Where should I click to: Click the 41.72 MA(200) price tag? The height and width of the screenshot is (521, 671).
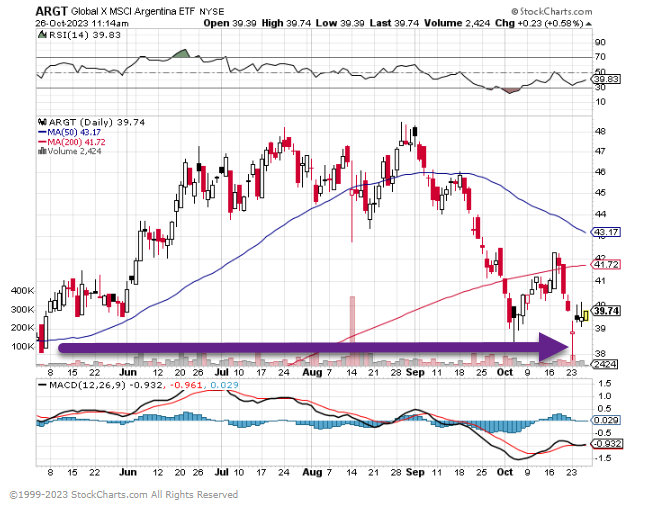point(606,265)
